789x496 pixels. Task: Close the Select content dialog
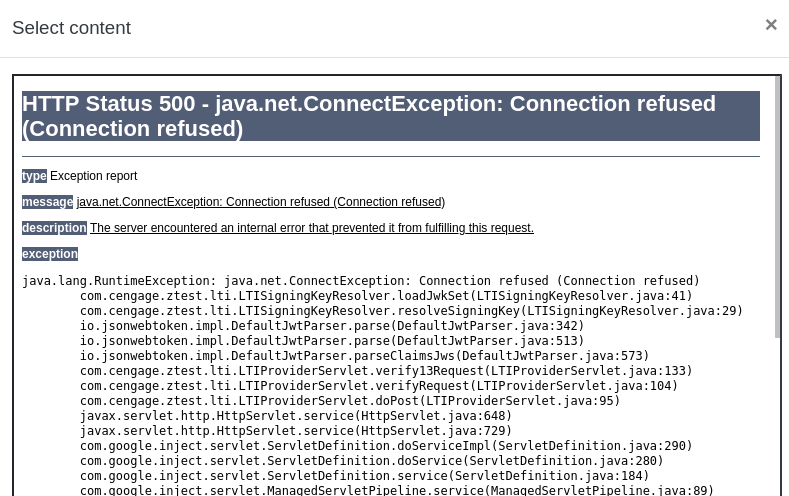pos(771,25)
